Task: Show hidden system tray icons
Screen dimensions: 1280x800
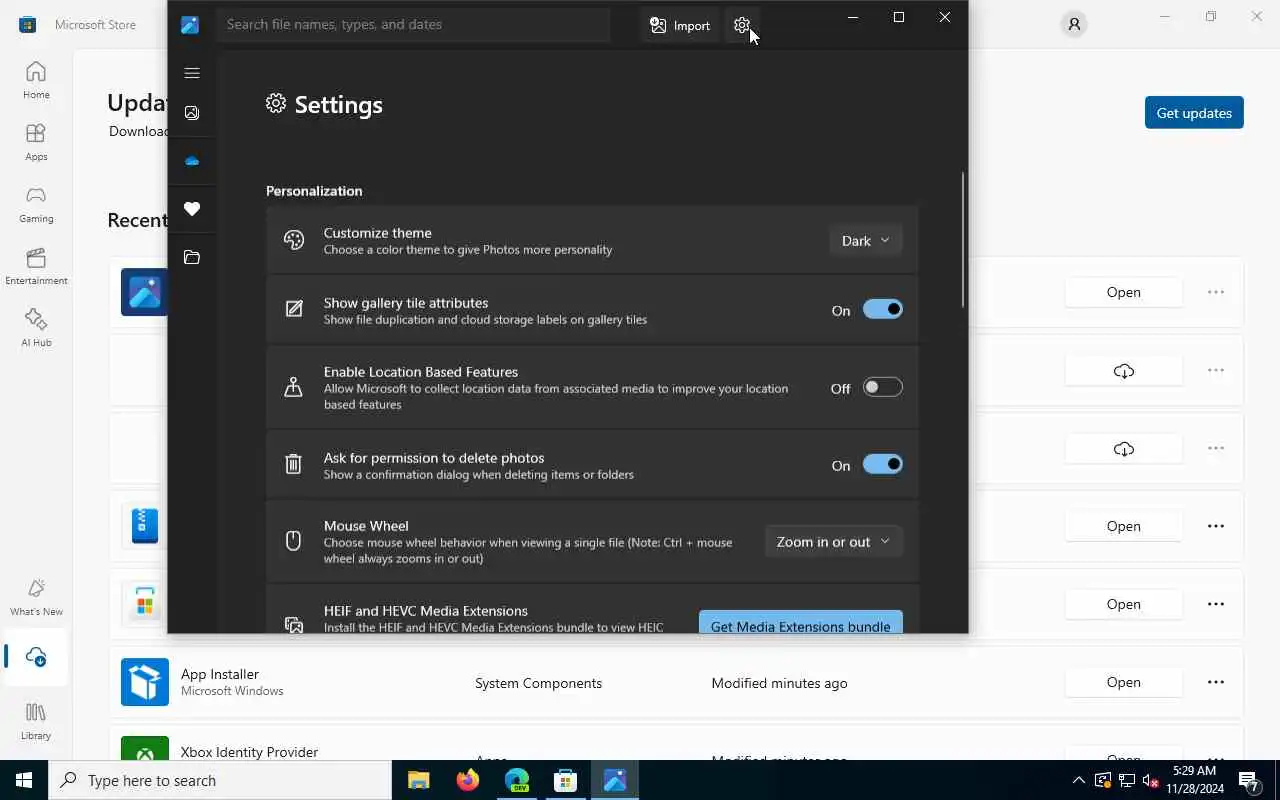Action: tap(1078, 780)
